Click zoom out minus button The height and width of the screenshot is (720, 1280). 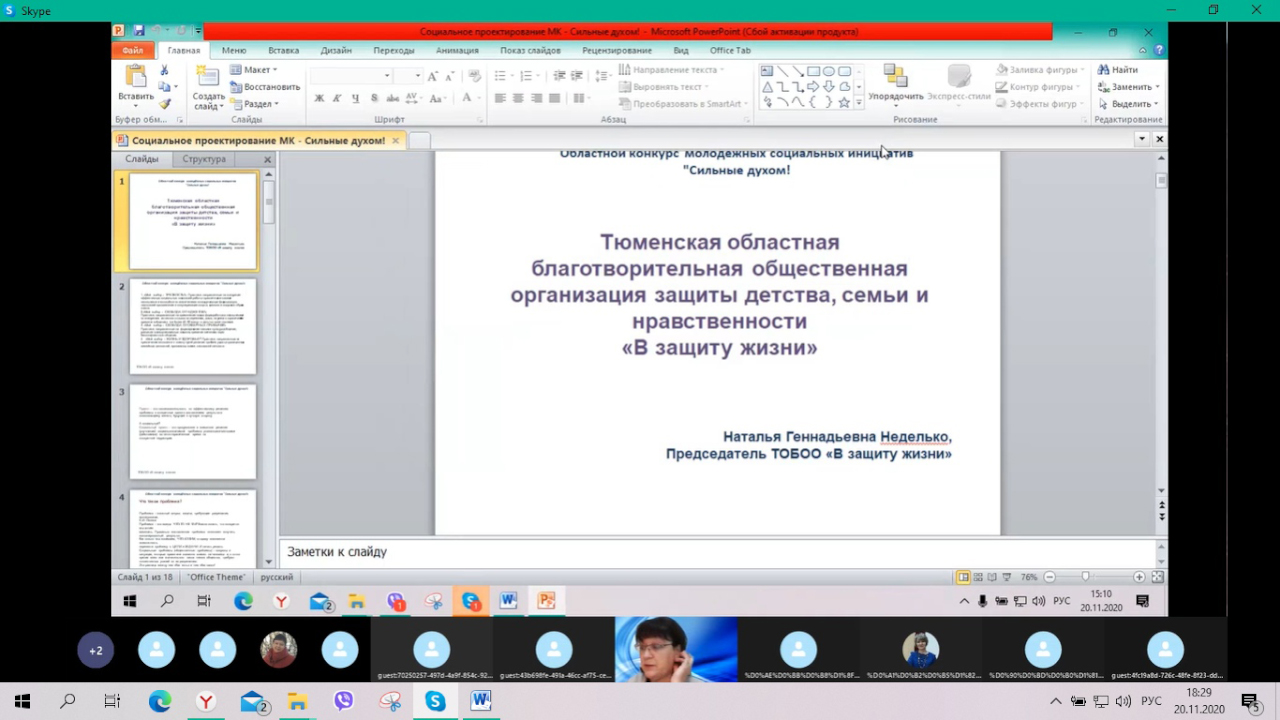1049,577
